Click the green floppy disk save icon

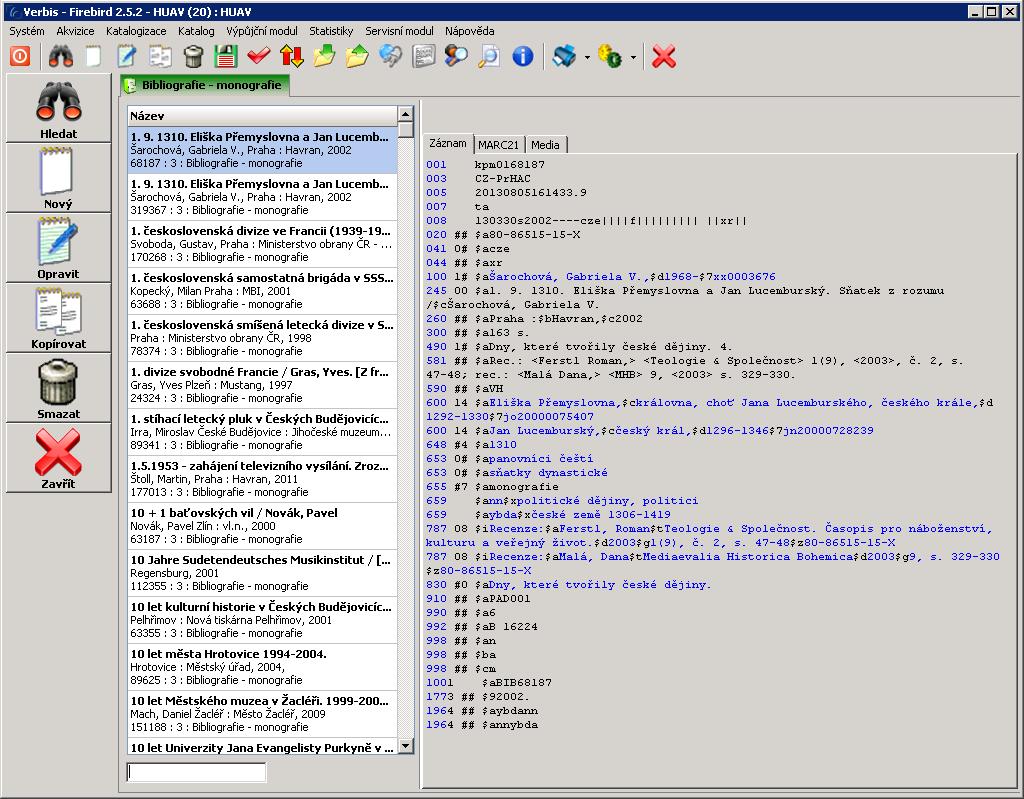point(225,56)
